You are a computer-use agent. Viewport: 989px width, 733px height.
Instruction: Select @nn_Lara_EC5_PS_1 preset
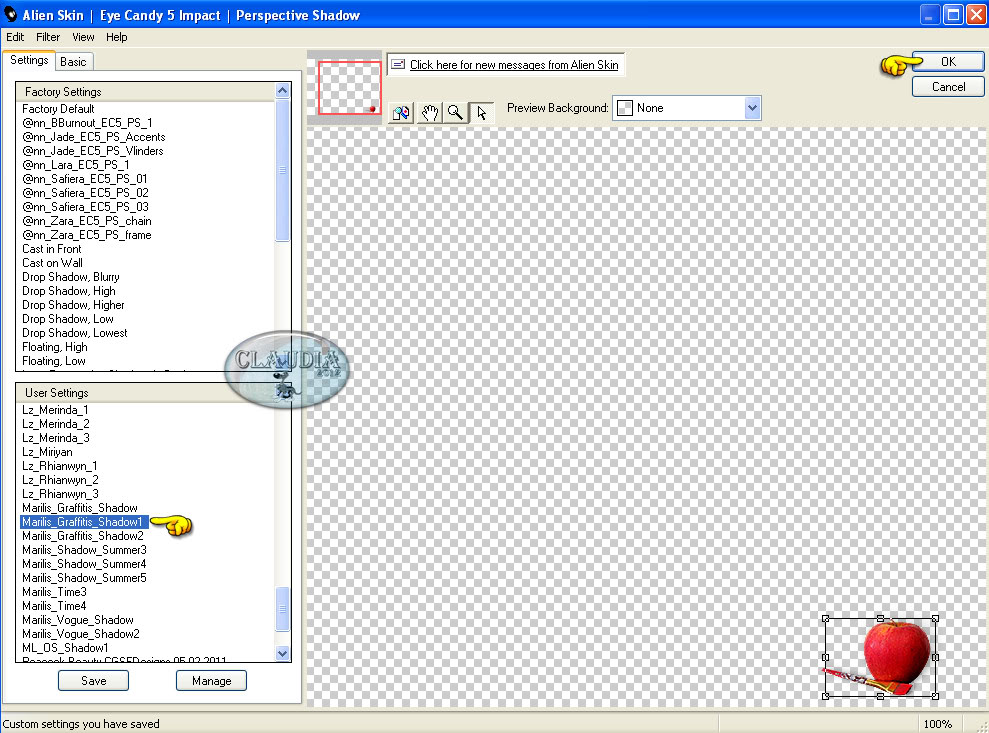pos(76,165)
